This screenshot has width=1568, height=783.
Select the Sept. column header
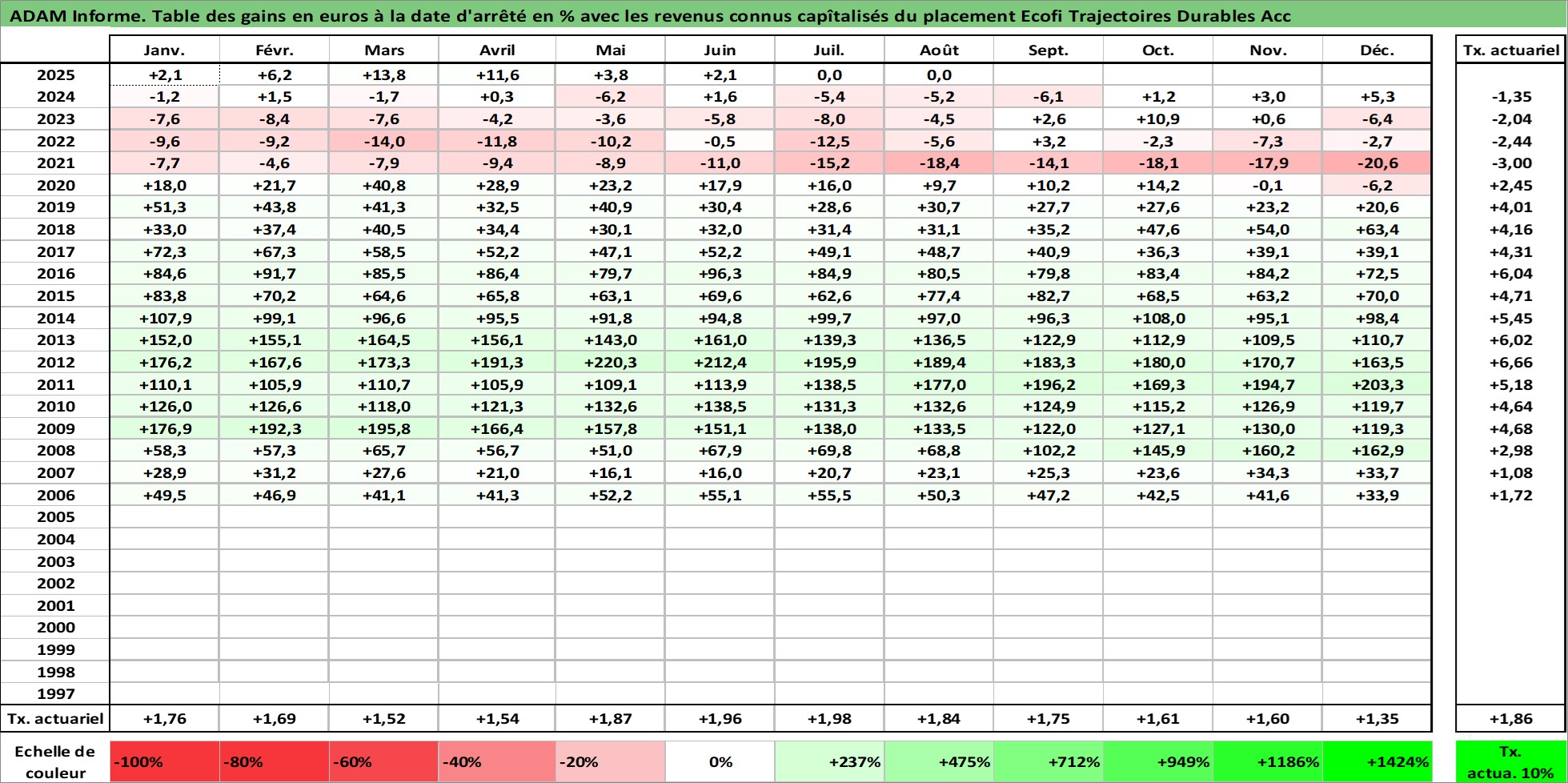[1049, 50]
